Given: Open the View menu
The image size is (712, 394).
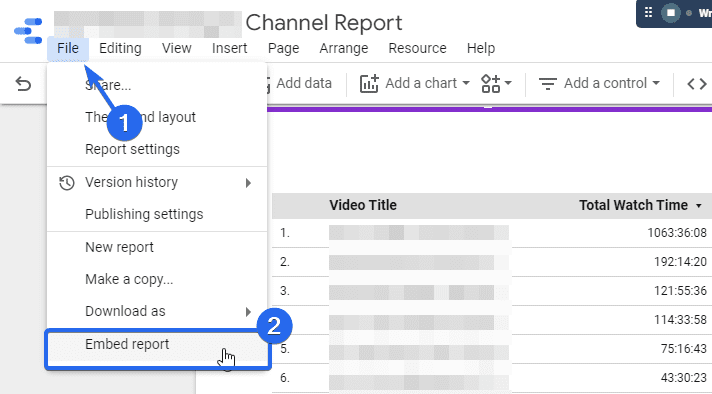Looking at the screenshot, I should click(x=177, y=48).
